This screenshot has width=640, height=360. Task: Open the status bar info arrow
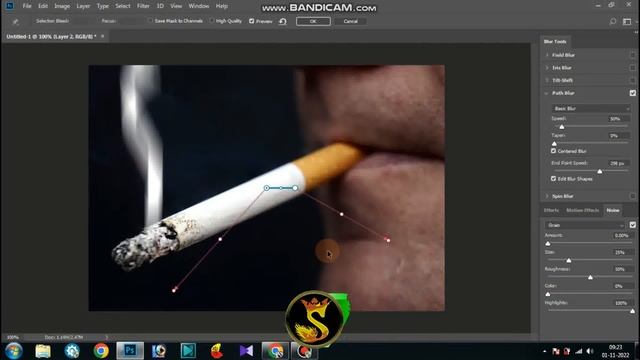tap(107, 337)
